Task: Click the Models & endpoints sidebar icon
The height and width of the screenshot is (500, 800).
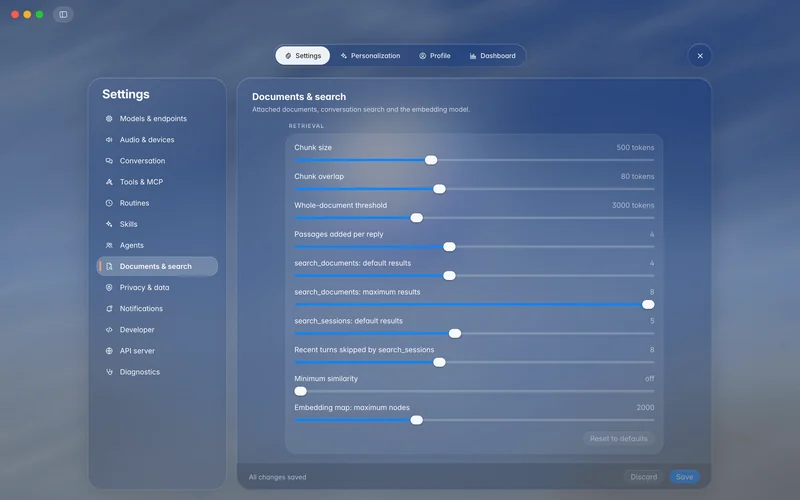Action: point(109,118)
